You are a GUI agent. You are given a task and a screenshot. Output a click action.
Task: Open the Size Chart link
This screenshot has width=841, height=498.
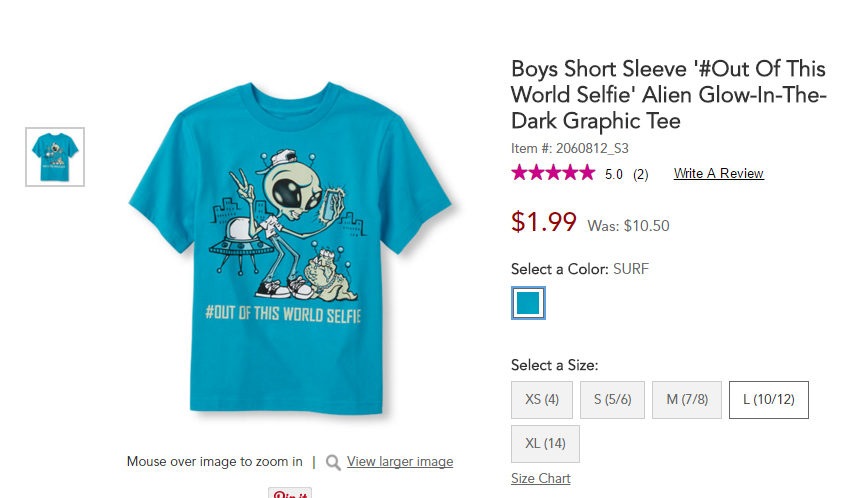click(x=541, y=479)
